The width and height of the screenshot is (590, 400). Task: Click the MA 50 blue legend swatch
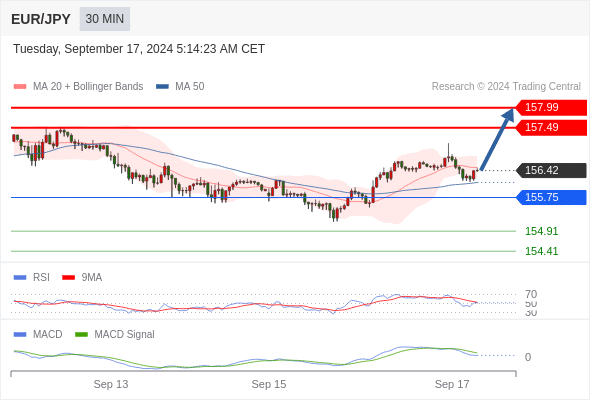(162, 87)
